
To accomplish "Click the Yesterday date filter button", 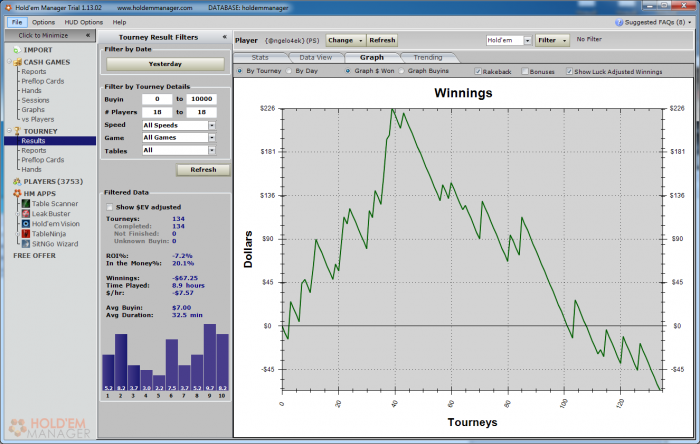I will (x=165, y=63).
